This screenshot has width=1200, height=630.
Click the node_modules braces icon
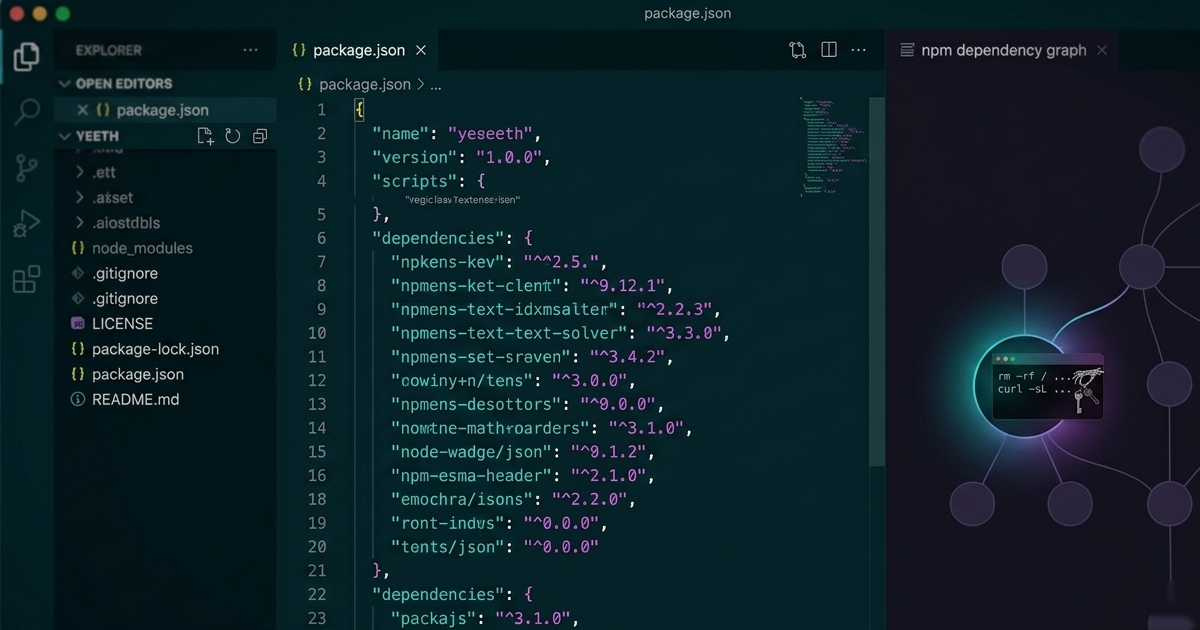point(78,248)
